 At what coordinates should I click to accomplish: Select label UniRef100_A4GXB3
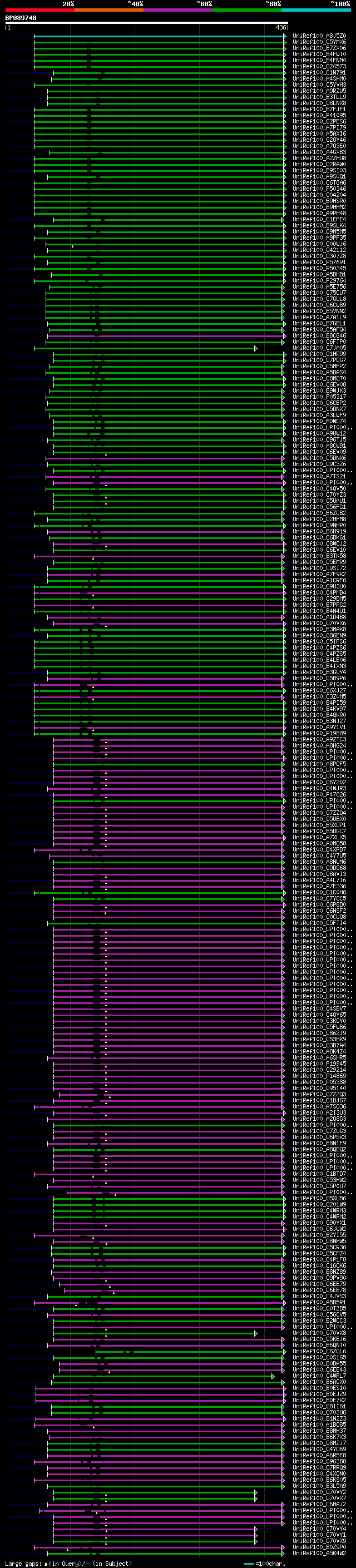pyautogui.click(x=319, y=152)
